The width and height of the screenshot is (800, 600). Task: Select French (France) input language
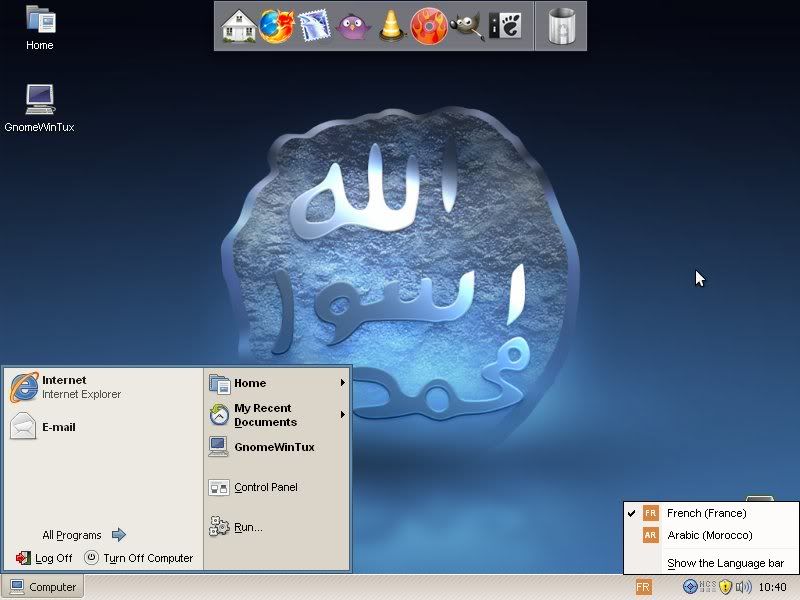(711, 513)
